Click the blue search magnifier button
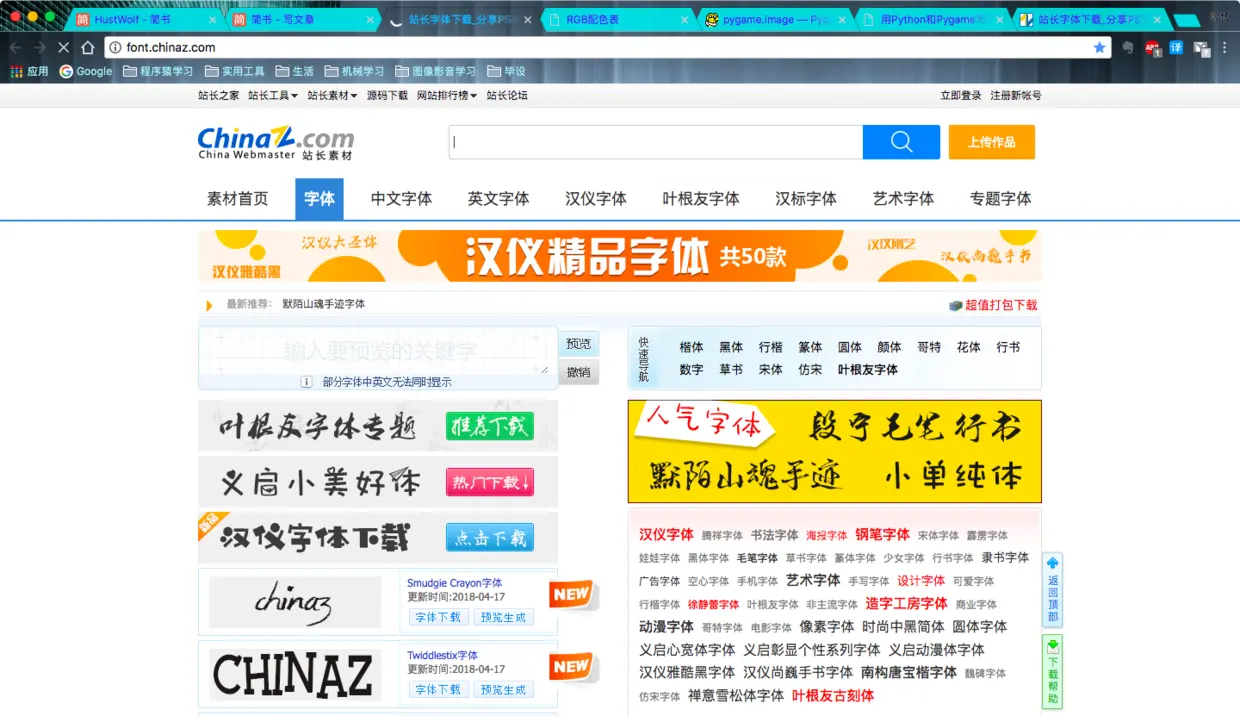The width and height of the screenshot is (1240, 716). click(901, 142)
